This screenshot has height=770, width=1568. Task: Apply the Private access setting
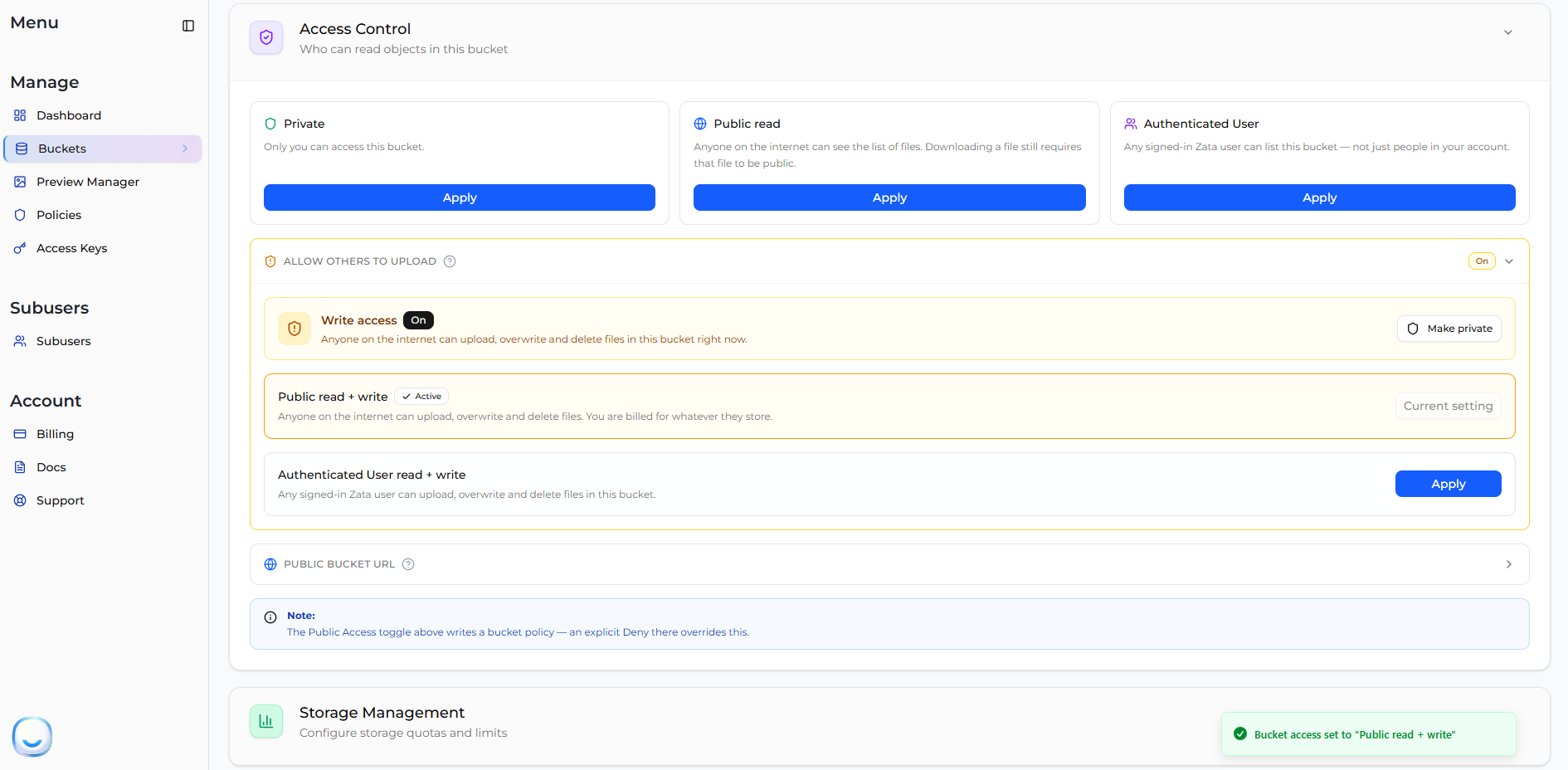(x=460, y=197)
